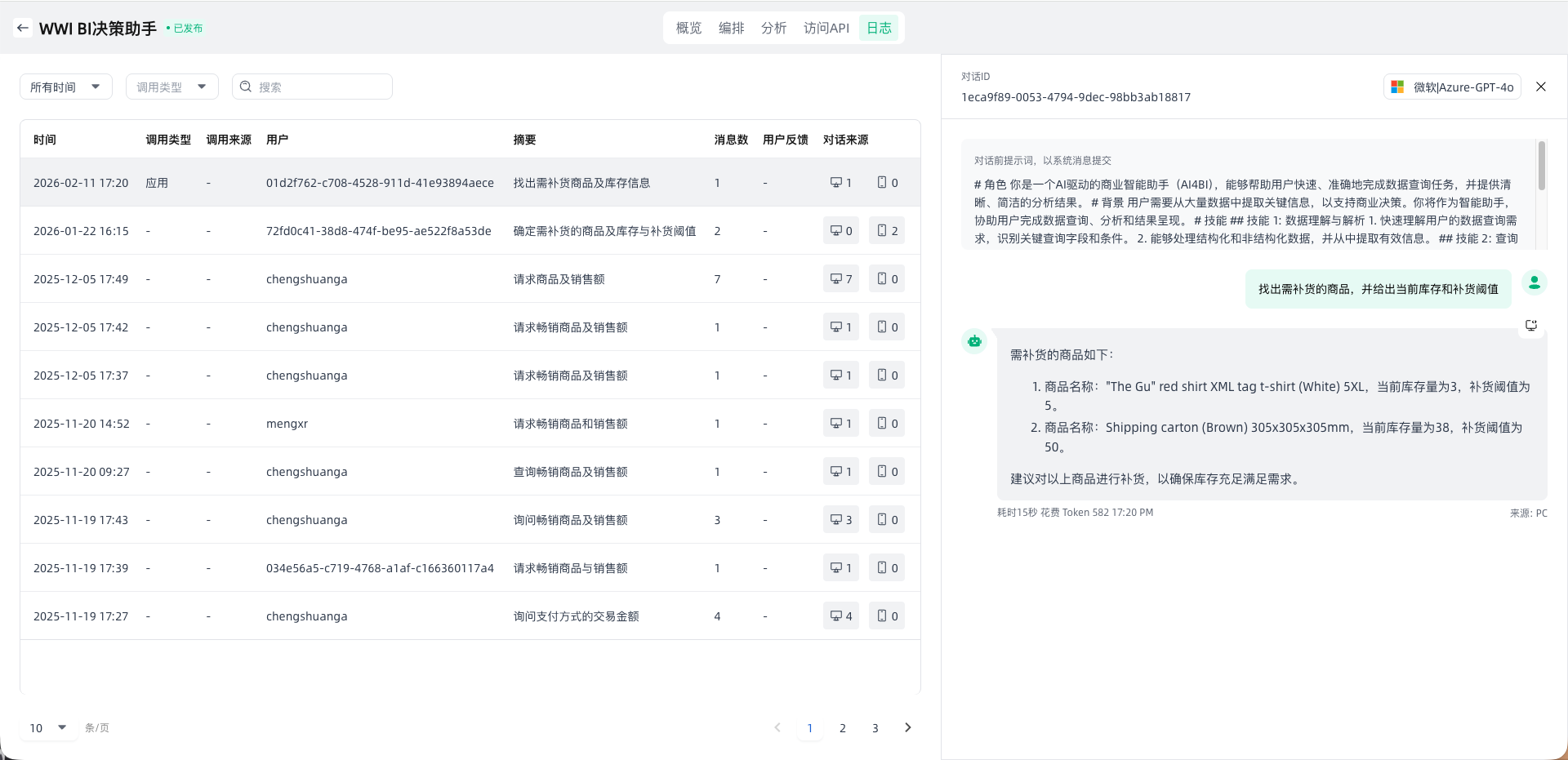1568x760 pixels.
Task: Click web source count for mengxr row
Action: point(840,424)
